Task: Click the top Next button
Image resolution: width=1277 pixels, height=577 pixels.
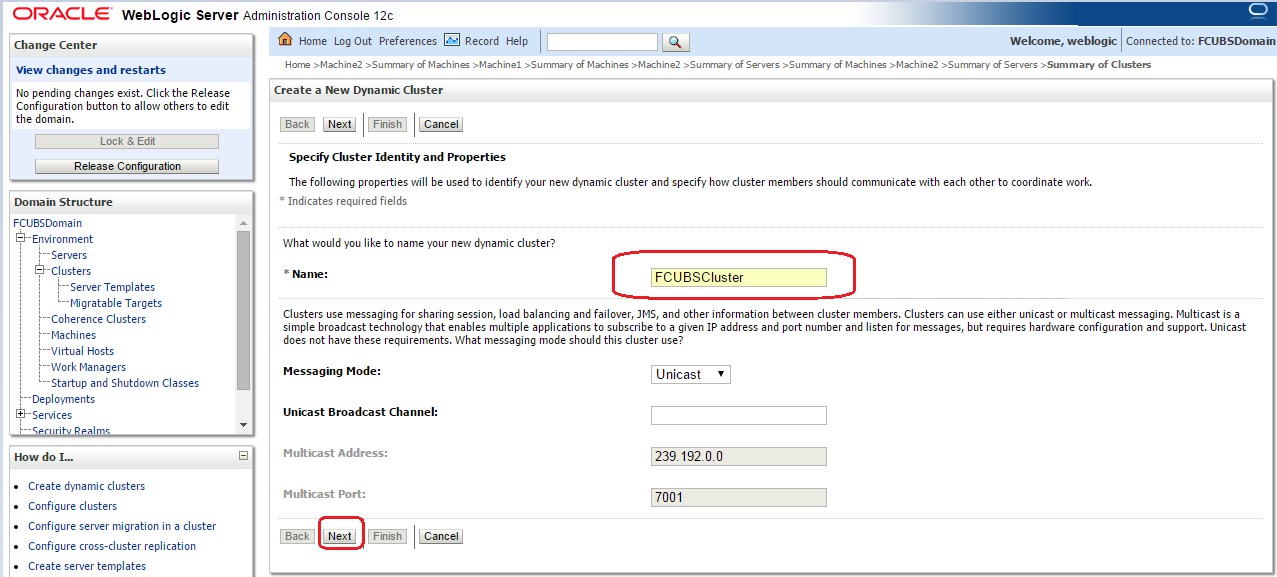Action: [x=340, y=124]
